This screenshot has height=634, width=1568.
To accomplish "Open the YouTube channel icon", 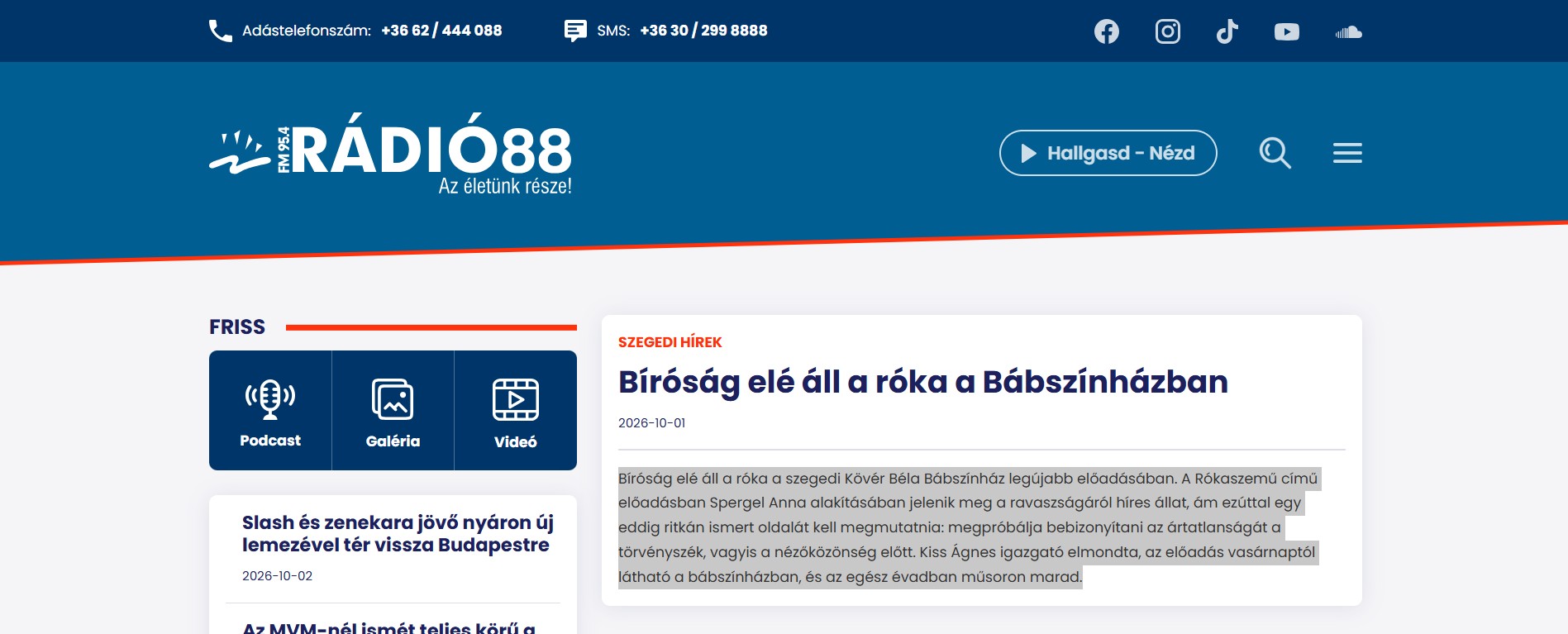I will coord(1287,31).
